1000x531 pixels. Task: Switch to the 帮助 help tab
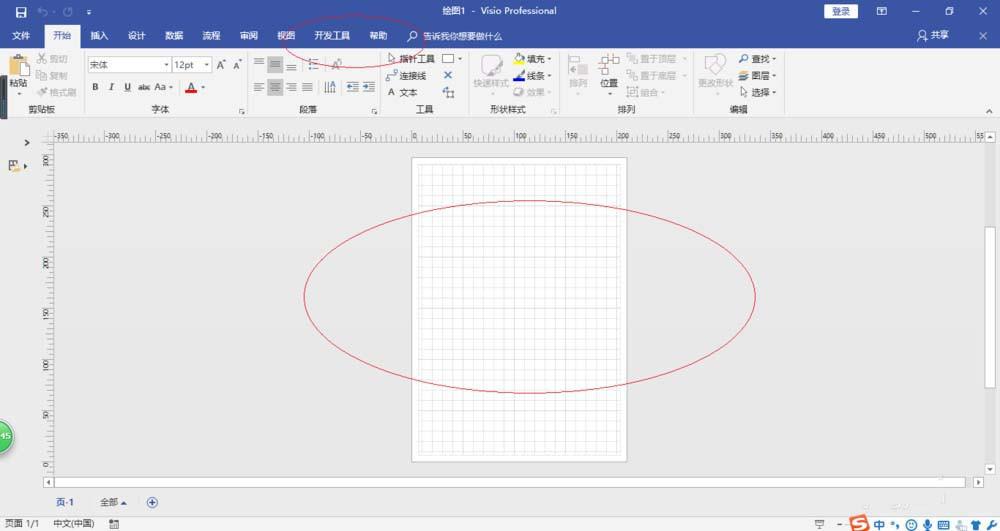tap(378, 36)
